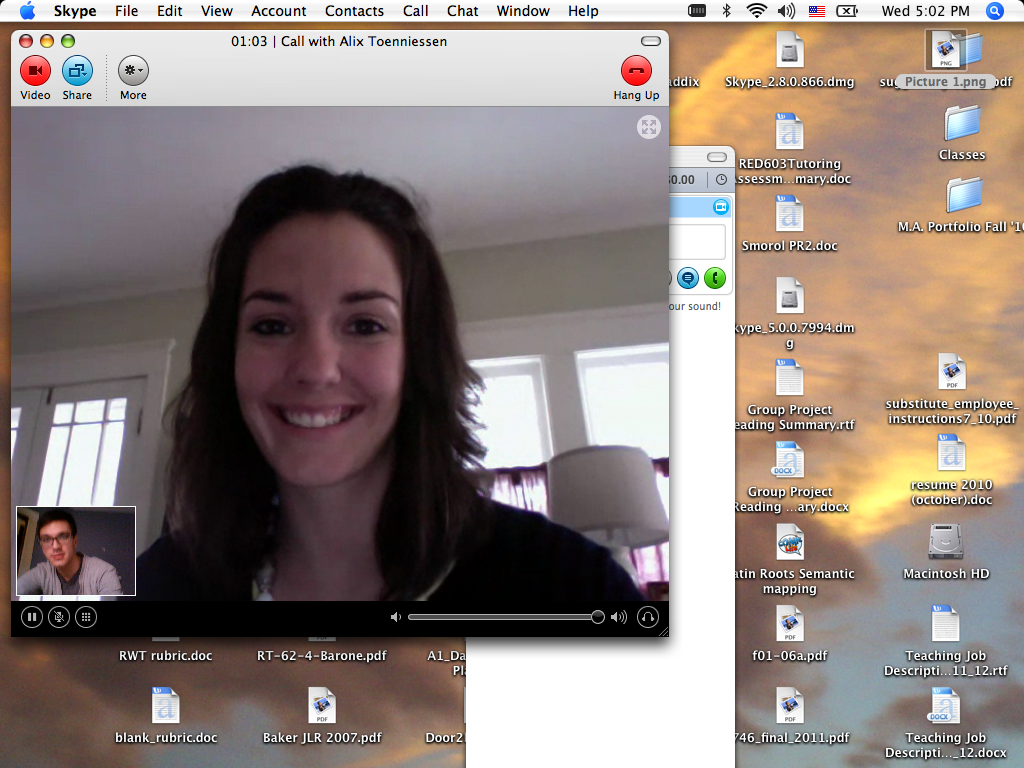Viewport: 1024px width, 768px height.
Task: Turn off video in the call toolbar
Action: point(35,71)
